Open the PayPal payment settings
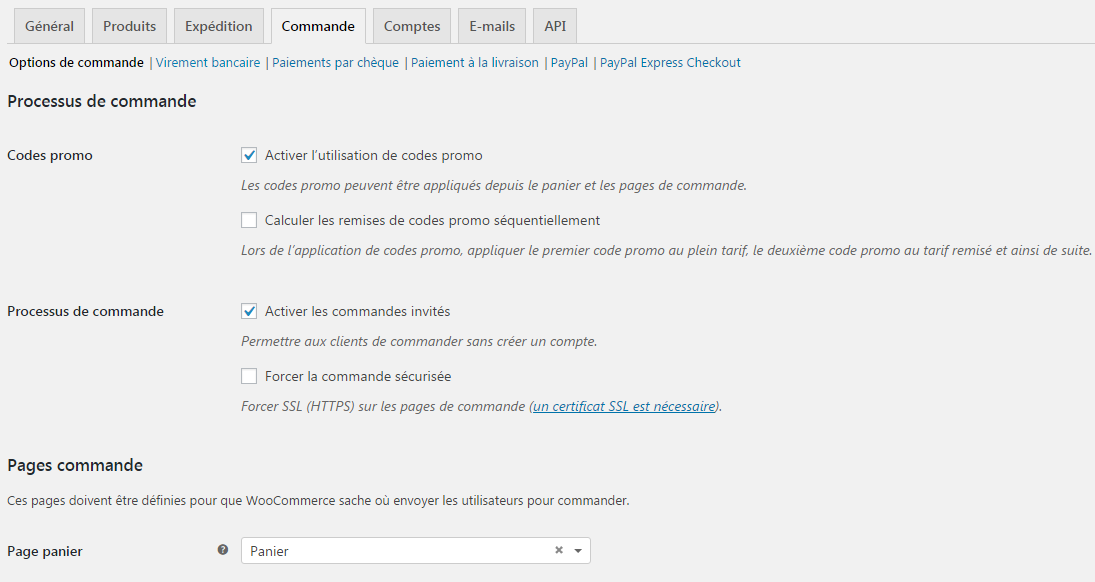The image size is (1095, 582). (x=567, y=62)
